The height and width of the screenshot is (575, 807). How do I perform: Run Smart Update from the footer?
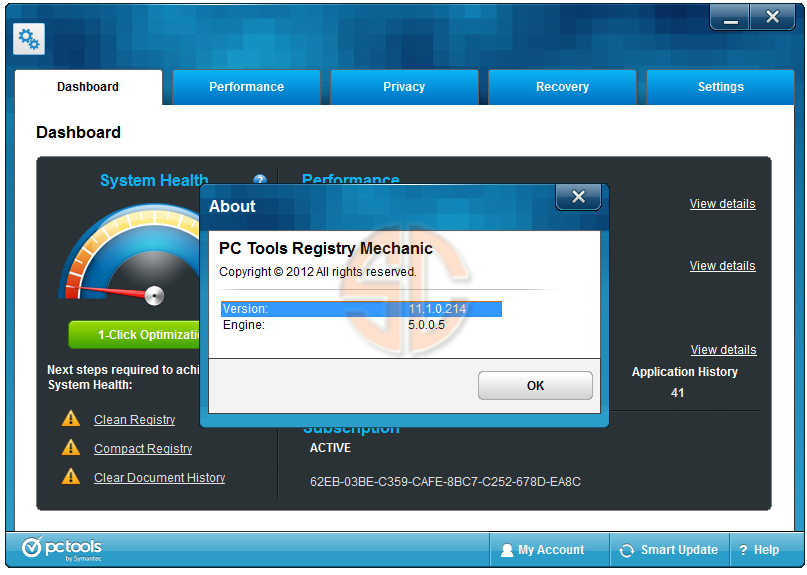[x=669, y=550]
